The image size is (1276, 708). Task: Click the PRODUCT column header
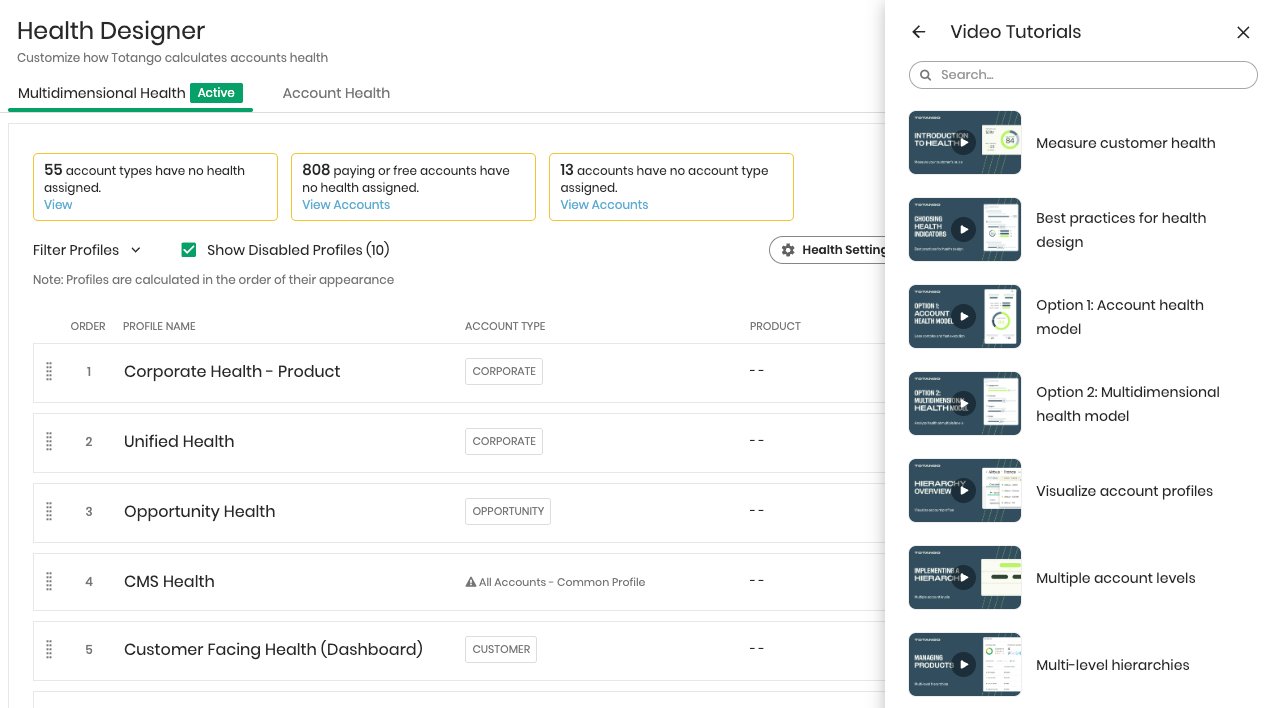[x=775, y=326]
